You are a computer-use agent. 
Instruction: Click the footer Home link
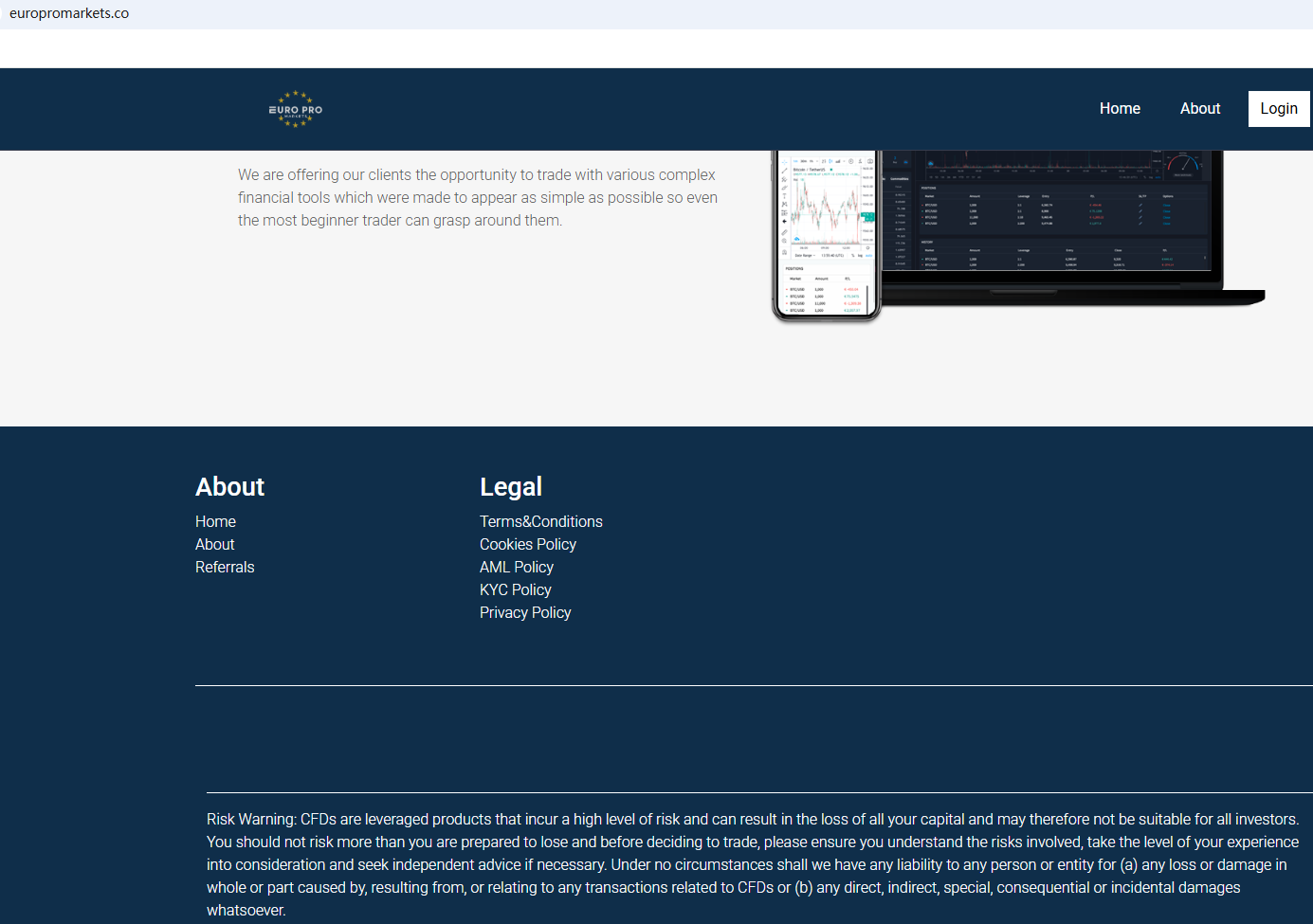tap(215, 521)
